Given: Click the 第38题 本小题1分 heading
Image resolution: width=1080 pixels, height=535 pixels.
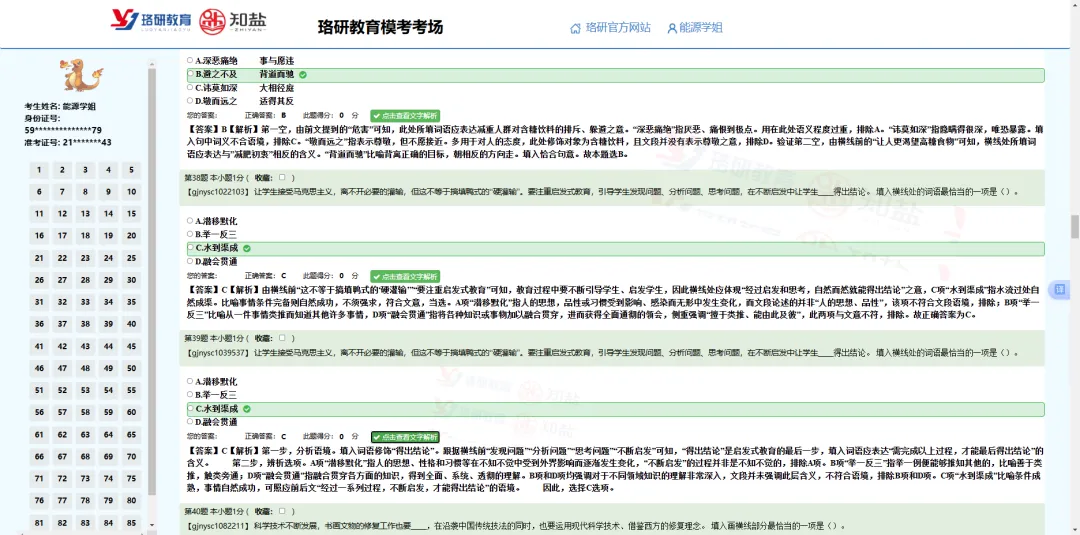Looking at the screenshot, I should [x=214, y=177].
